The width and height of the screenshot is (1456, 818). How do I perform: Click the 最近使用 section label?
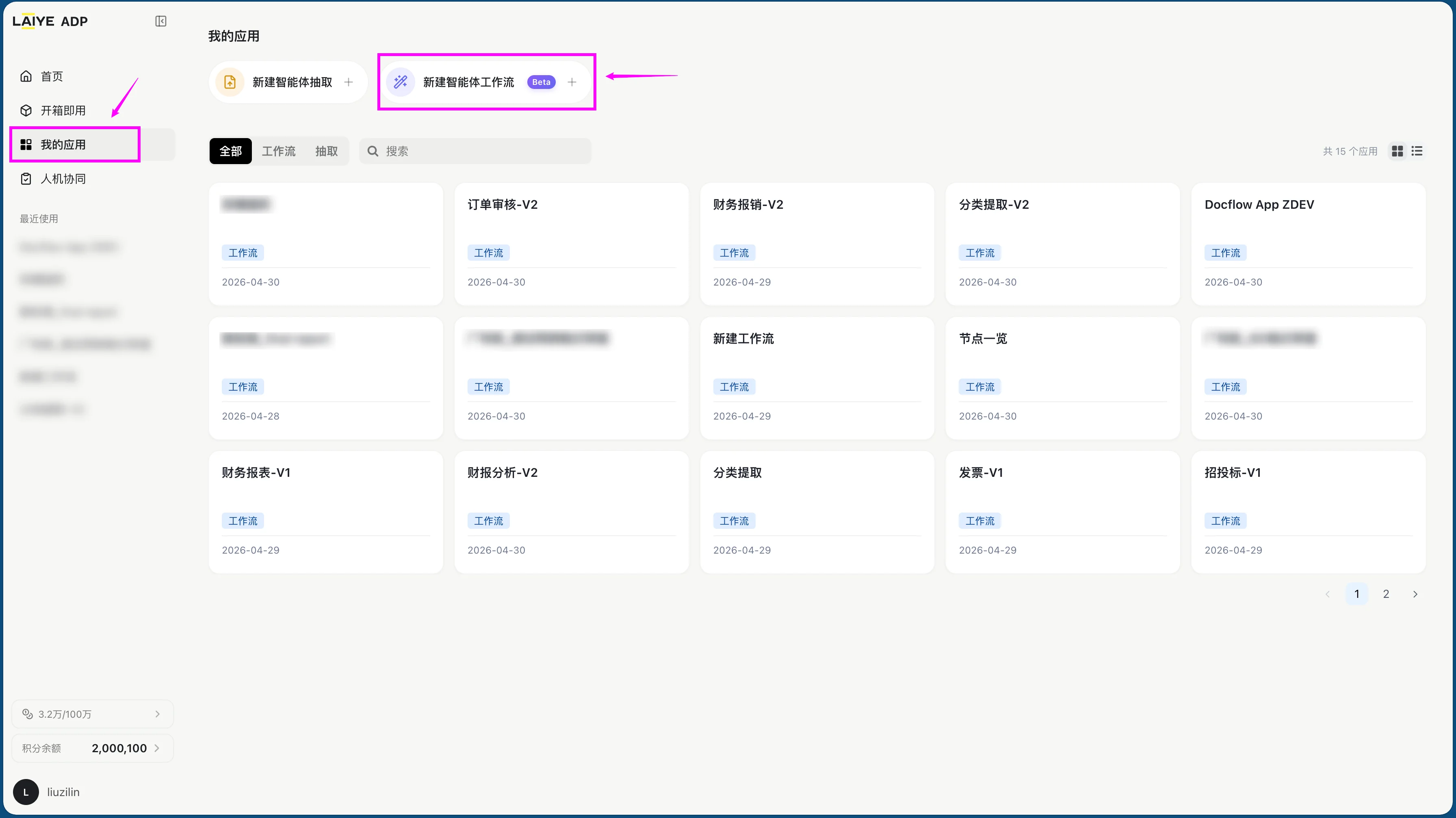click(39, 219)
